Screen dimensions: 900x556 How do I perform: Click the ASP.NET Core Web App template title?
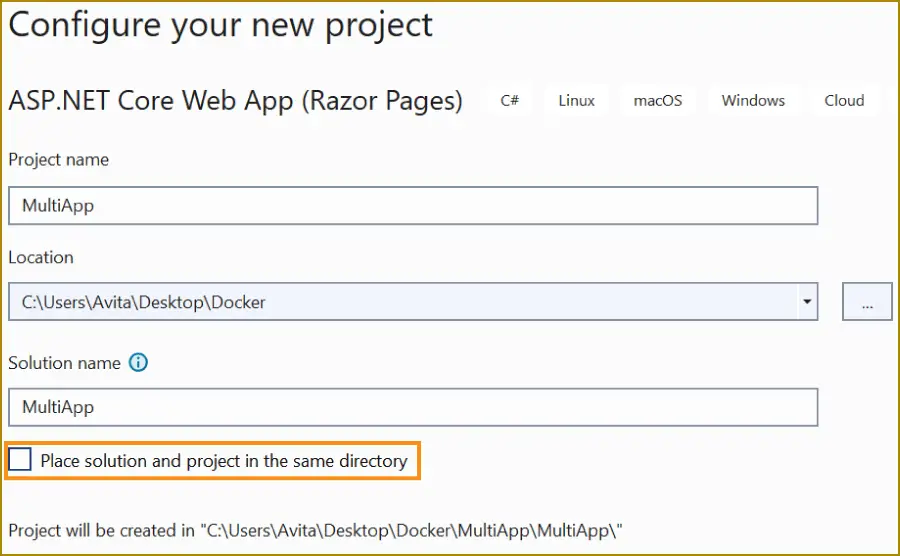tap(235, 101)
